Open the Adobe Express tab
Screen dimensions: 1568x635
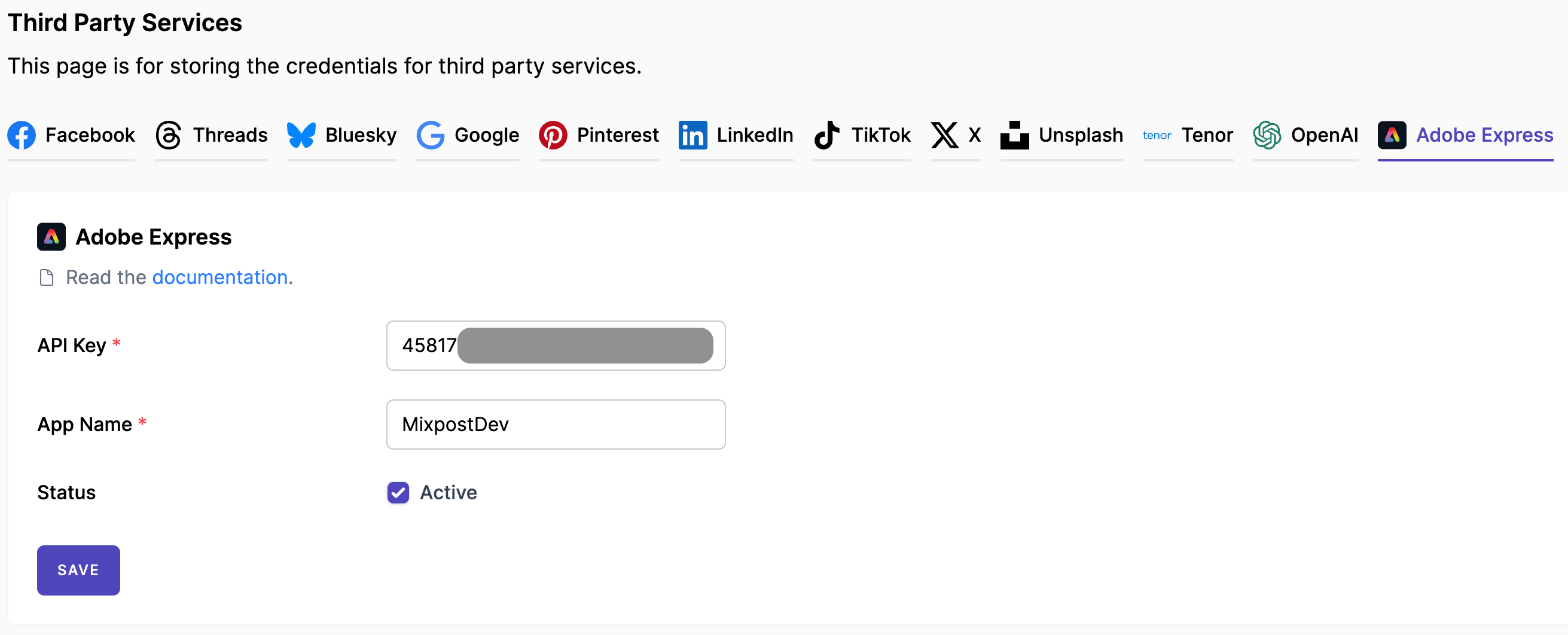(x=1465, y=135)
